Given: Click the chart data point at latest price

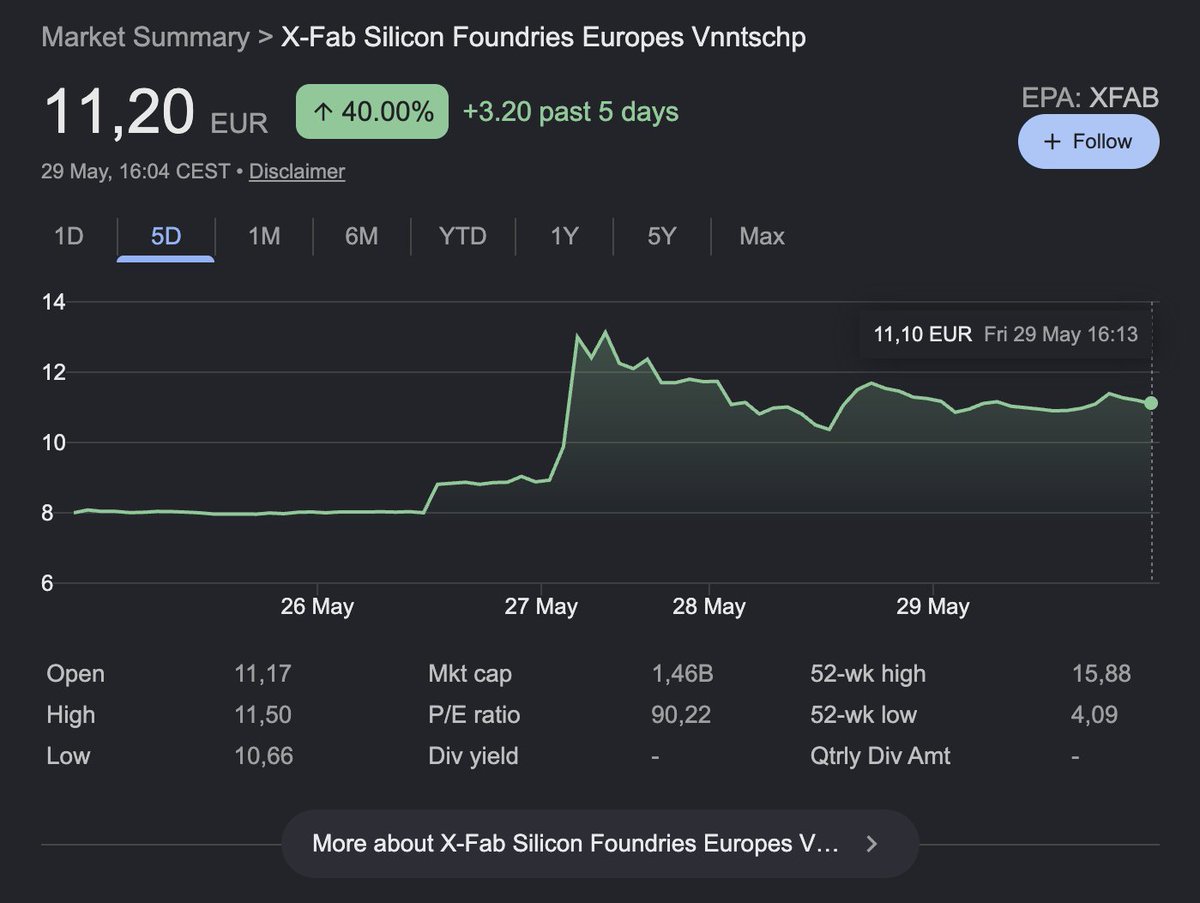Looking at the screenshot, I should click(x=1151, y=402).
